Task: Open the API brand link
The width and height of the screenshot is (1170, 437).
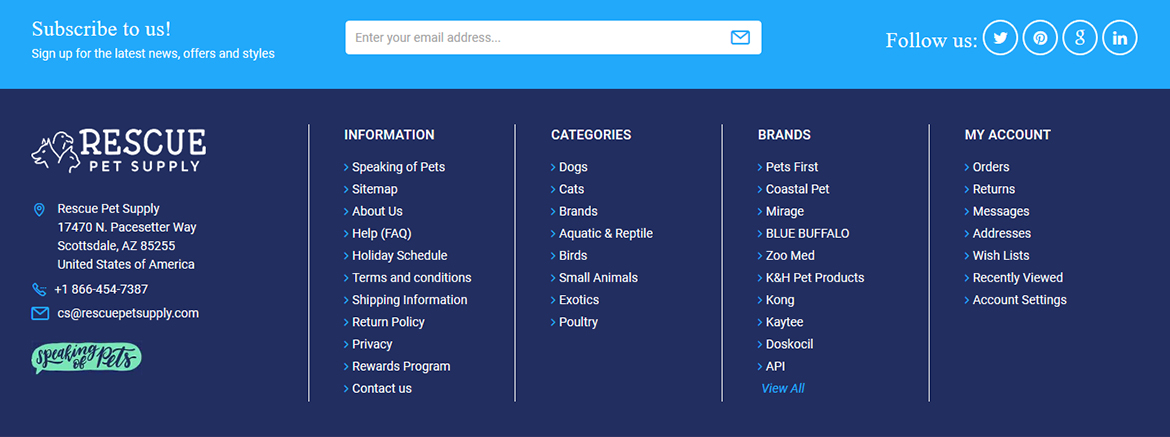Action: (x=775, y=366)
